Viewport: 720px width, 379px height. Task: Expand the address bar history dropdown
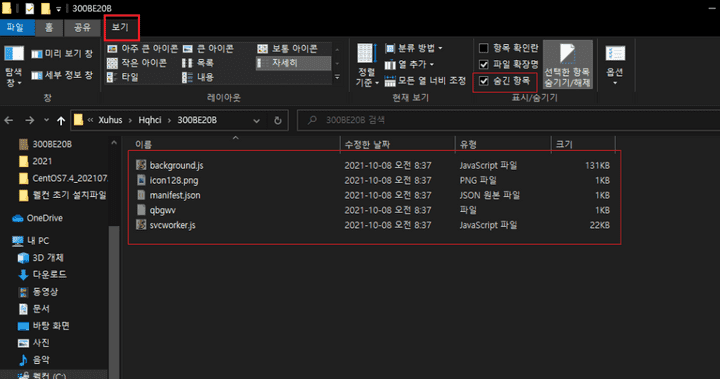pyautogui.click(x=256, y=121)
